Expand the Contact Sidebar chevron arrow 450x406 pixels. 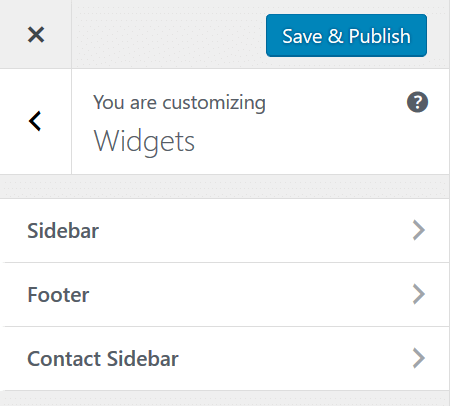(419, 358)
